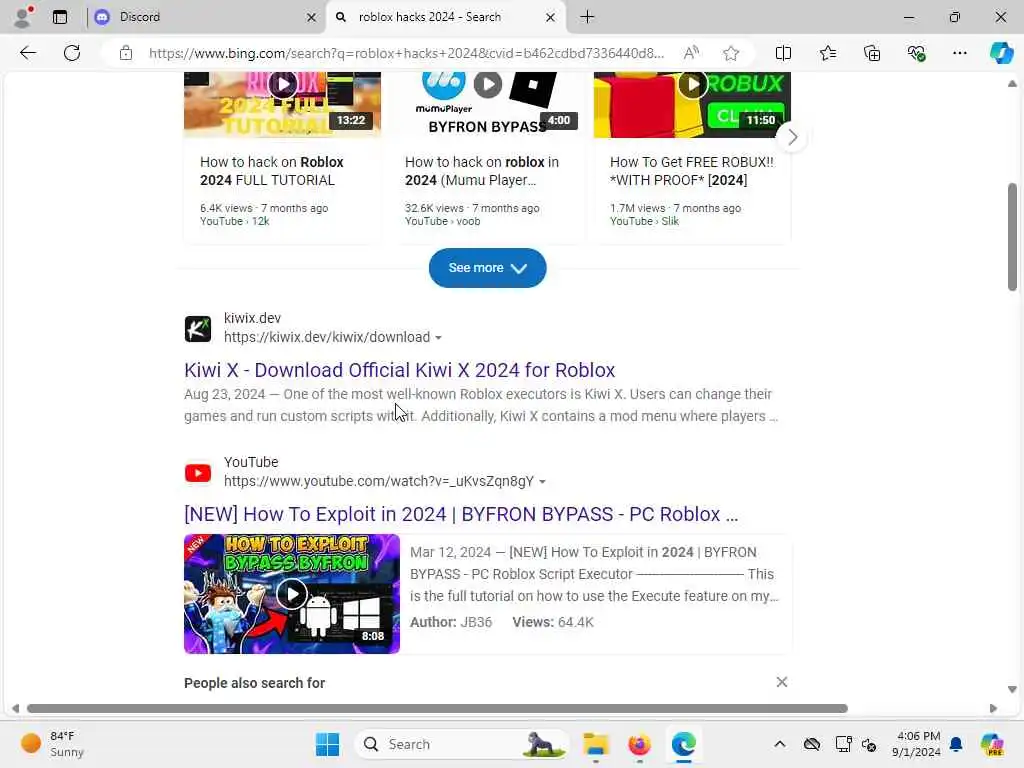Open How to hack on roblox in 2024 Mumu Player
Image resolution: width=1024 pixels, height=768 pixels.
tap(482, 171)
